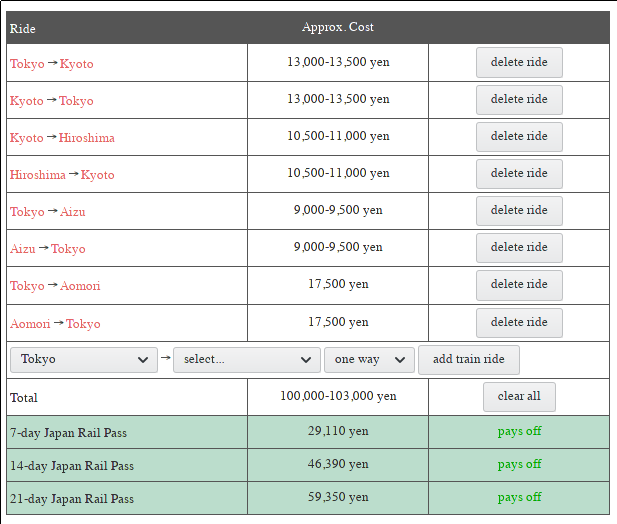Screen dimensions: 617x524
Task: Delete the Tokyo to Aizu ride
Action: 519,210
